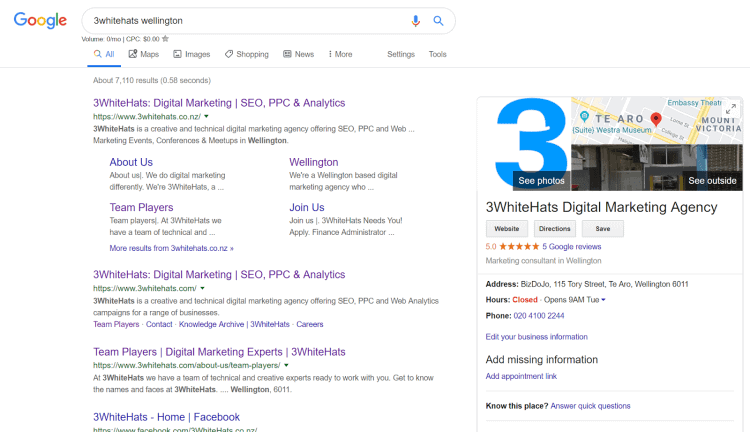Viewport: 750px width, 432px height.
Task: Expand the opening hours dropdown arrow
Action: click(603, 299)
